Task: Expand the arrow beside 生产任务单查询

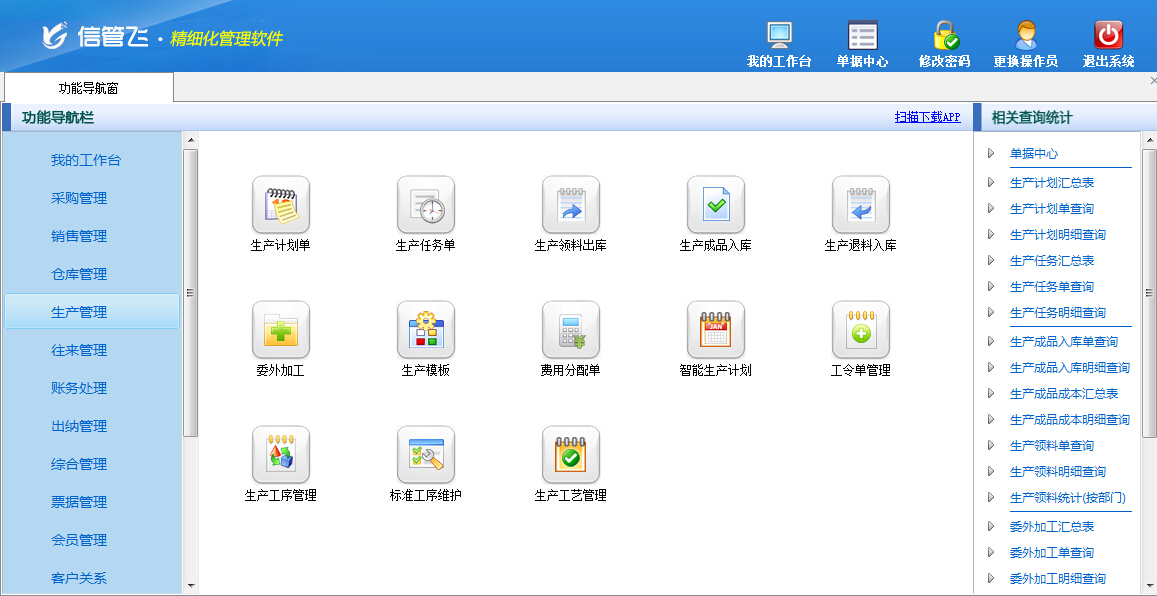Action: click(990, 287)
